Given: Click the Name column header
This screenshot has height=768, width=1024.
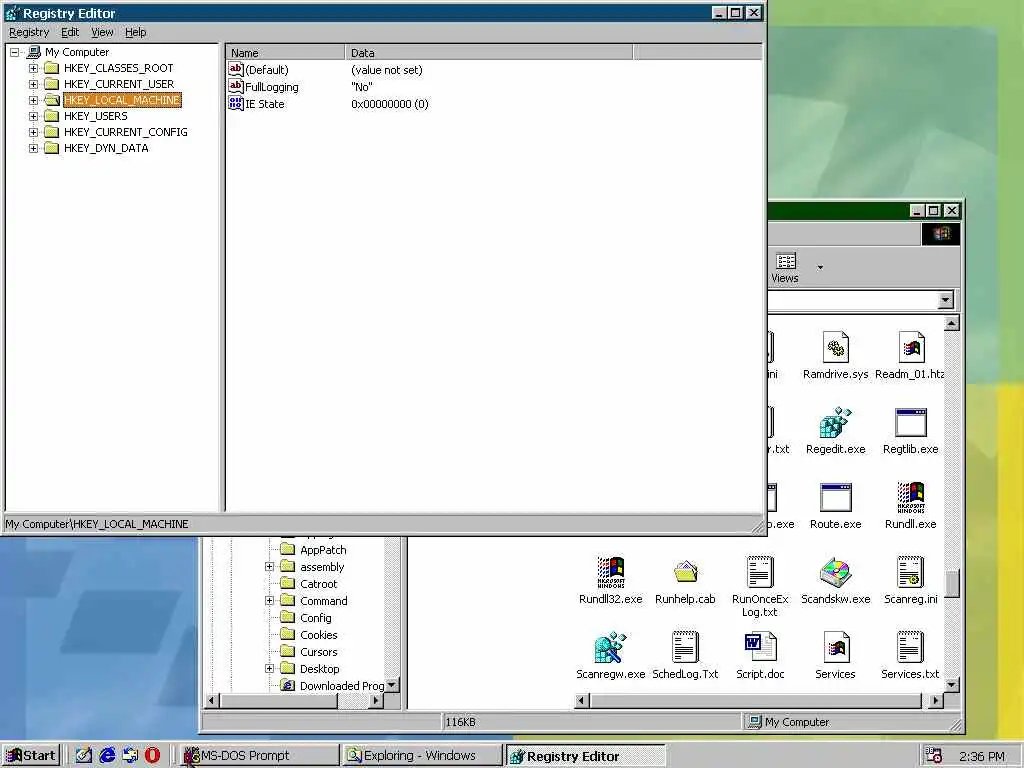Looking at the screenshot, I should (x=285, y=53).
